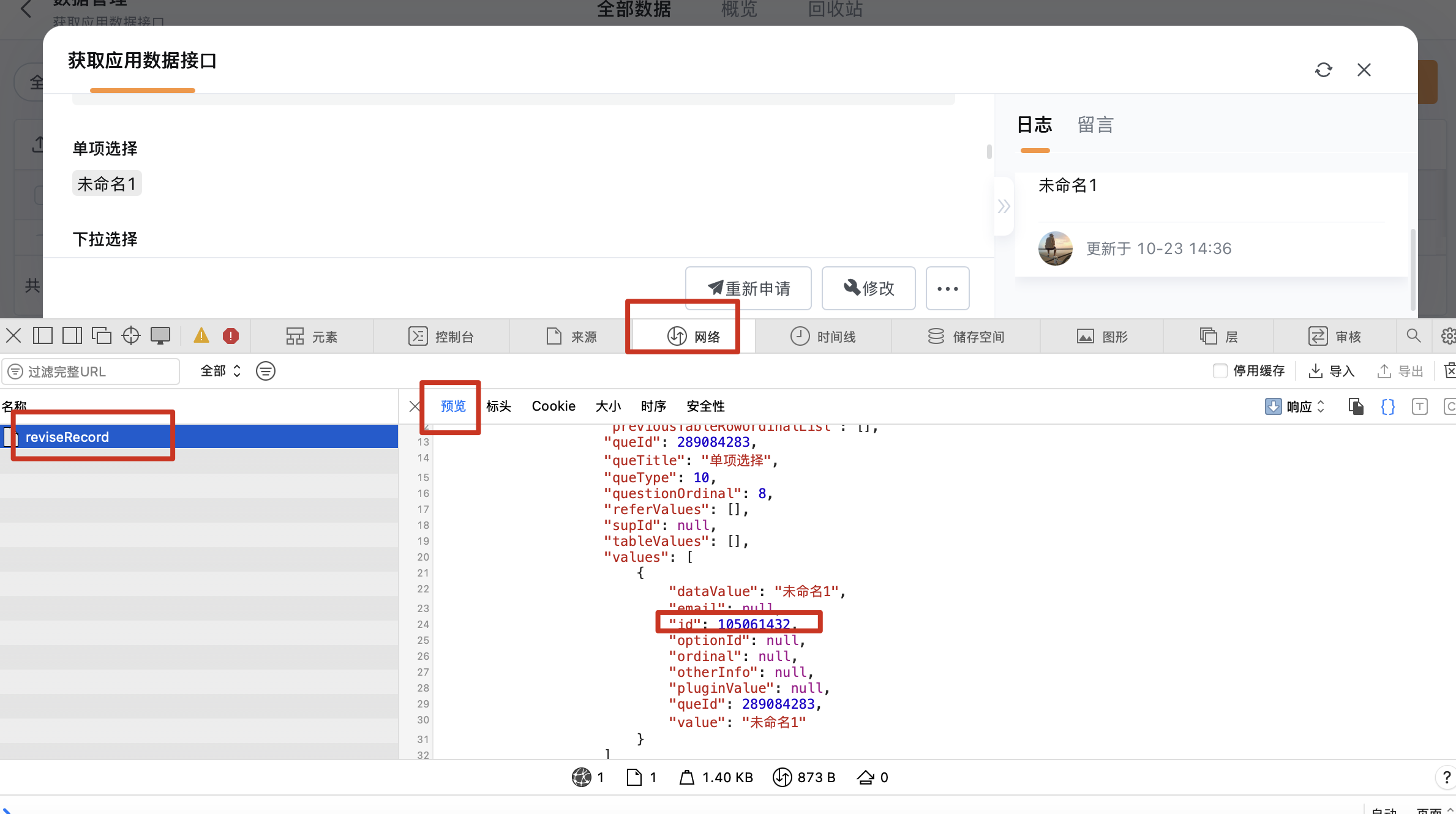Screen dimensions: 1456x814
Task: Select the reviseRecord request row
Action: coord(199,437)
